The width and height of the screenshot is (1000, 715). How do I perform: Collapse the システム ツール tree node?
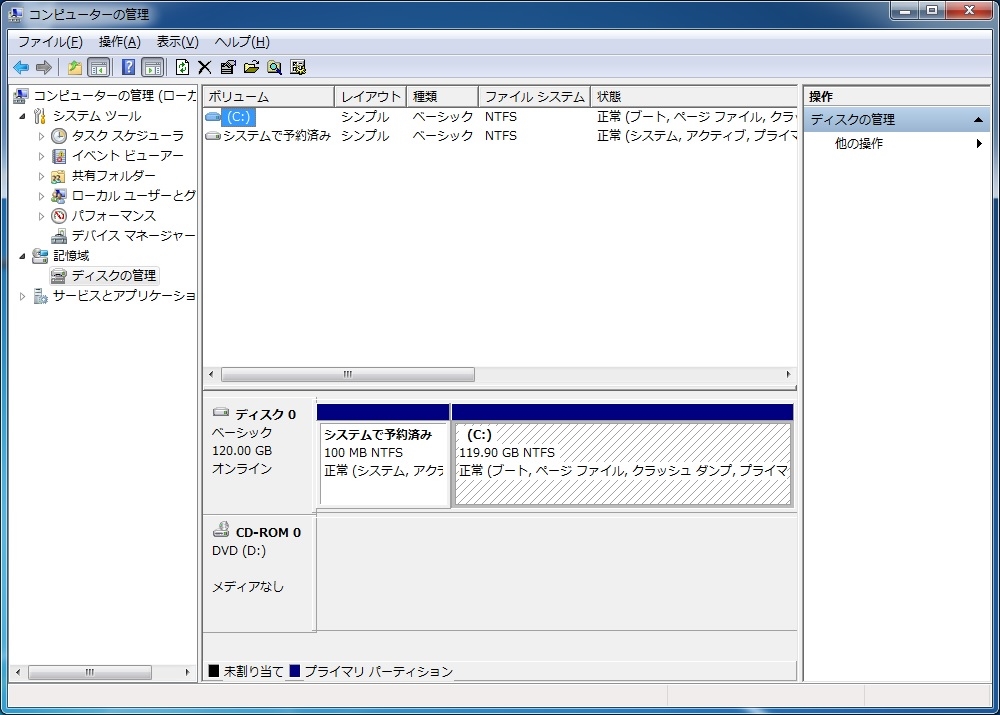pyautogui.click(x=22, y=116)
